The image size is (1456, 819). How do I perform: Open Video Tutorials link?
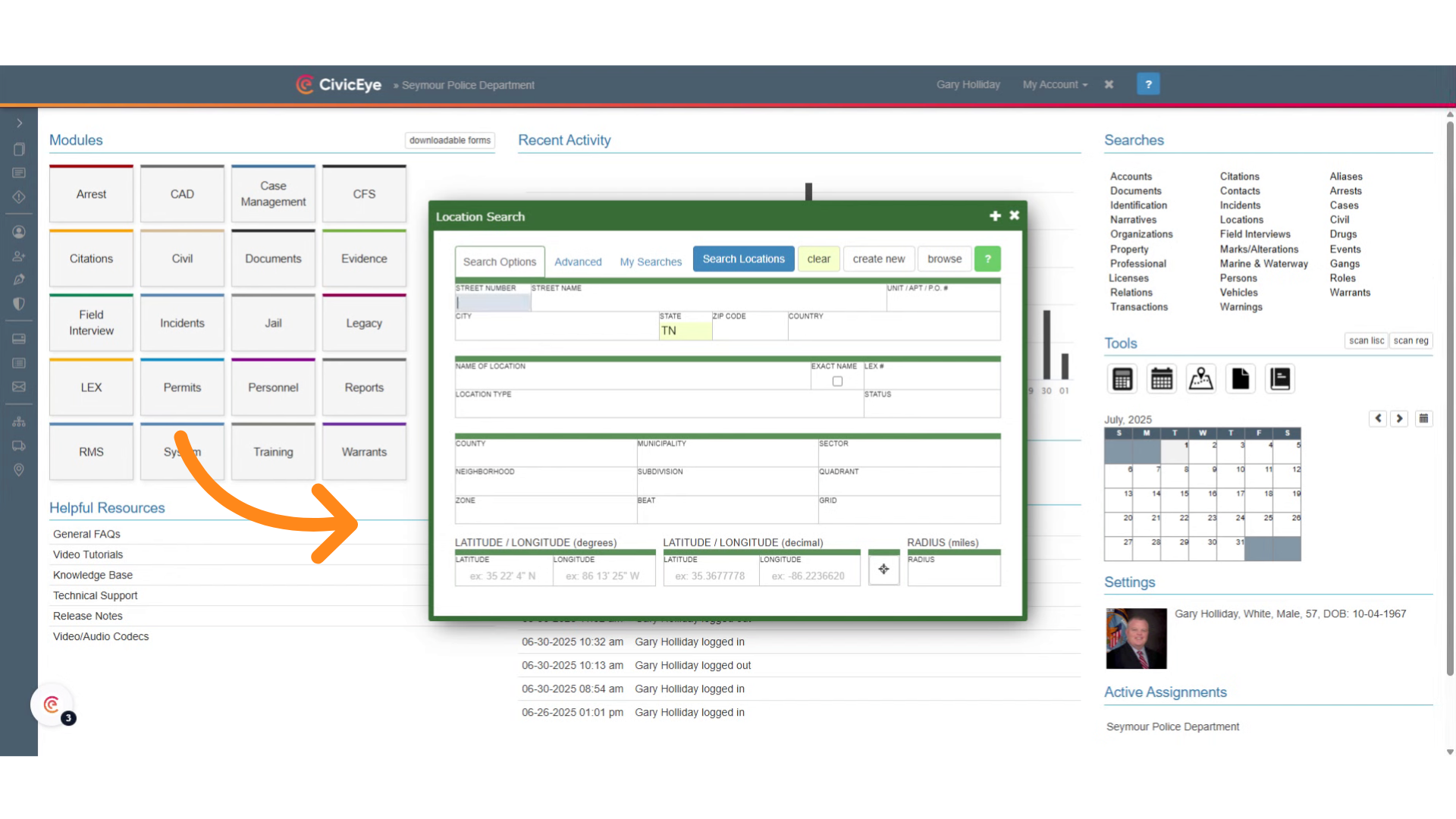88,554
